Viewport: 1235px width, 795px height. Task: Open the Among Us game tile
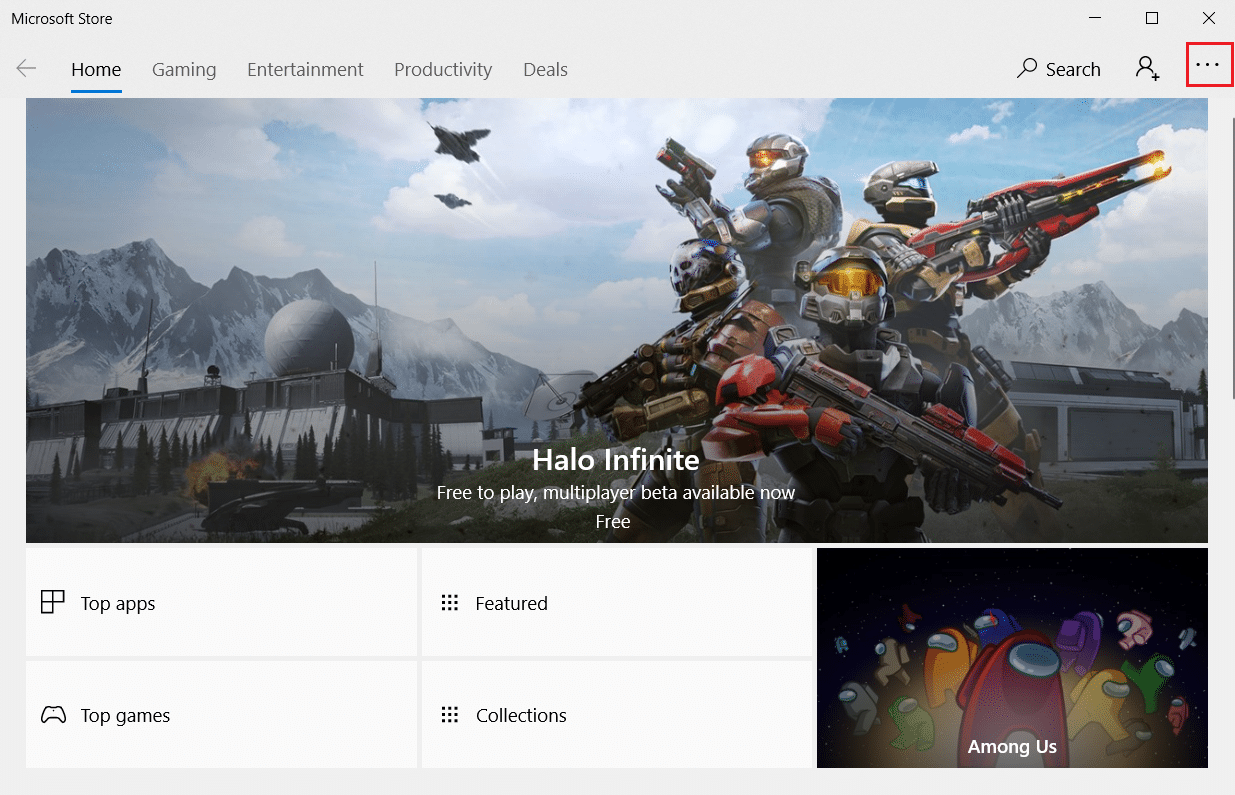[x=1012, y=658]
